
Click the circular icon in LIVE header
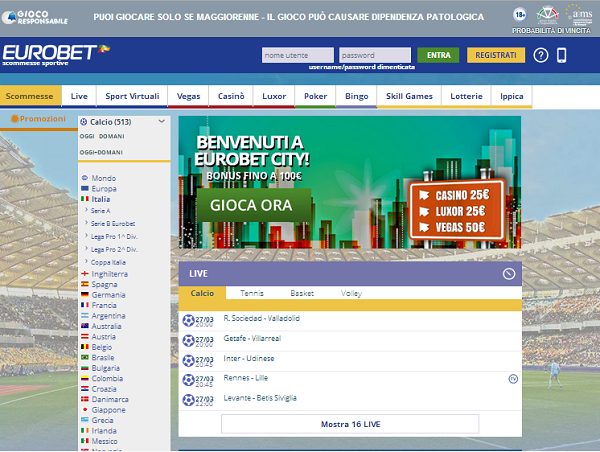tap(509, 274)
